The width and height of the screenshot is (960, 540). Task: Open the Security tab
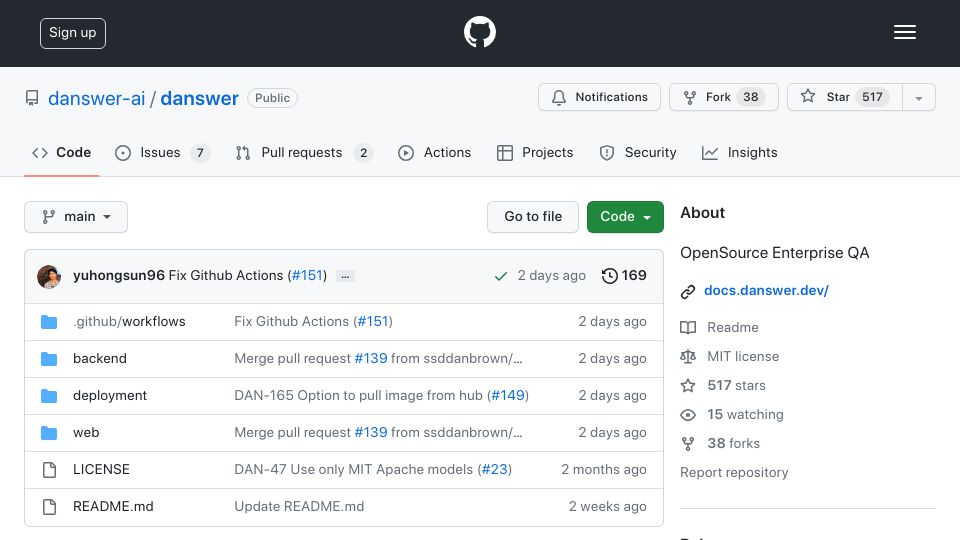click(x=638, y=152)
